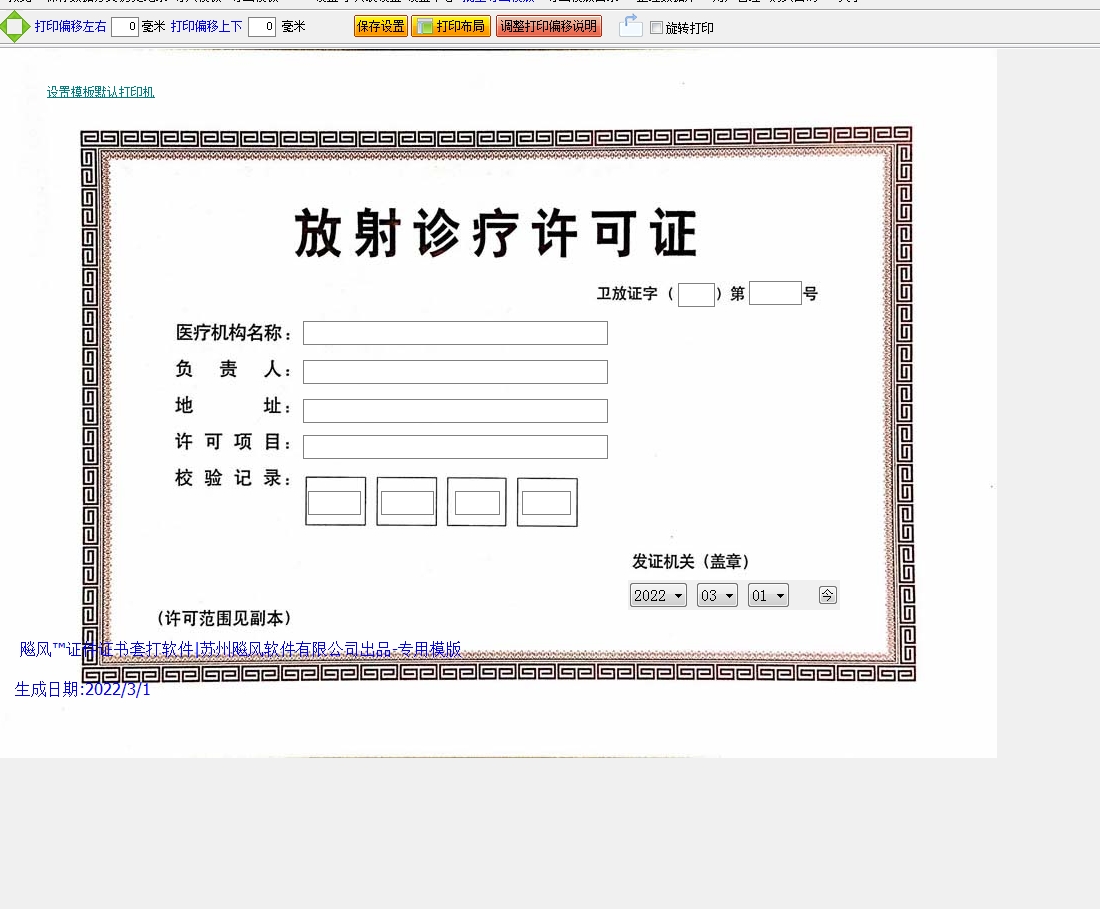Image resolution: width=1100 pixels, height=909 pixels.
Task: Open the 设置模板默认打印机 link
Action: coord(100,92)
